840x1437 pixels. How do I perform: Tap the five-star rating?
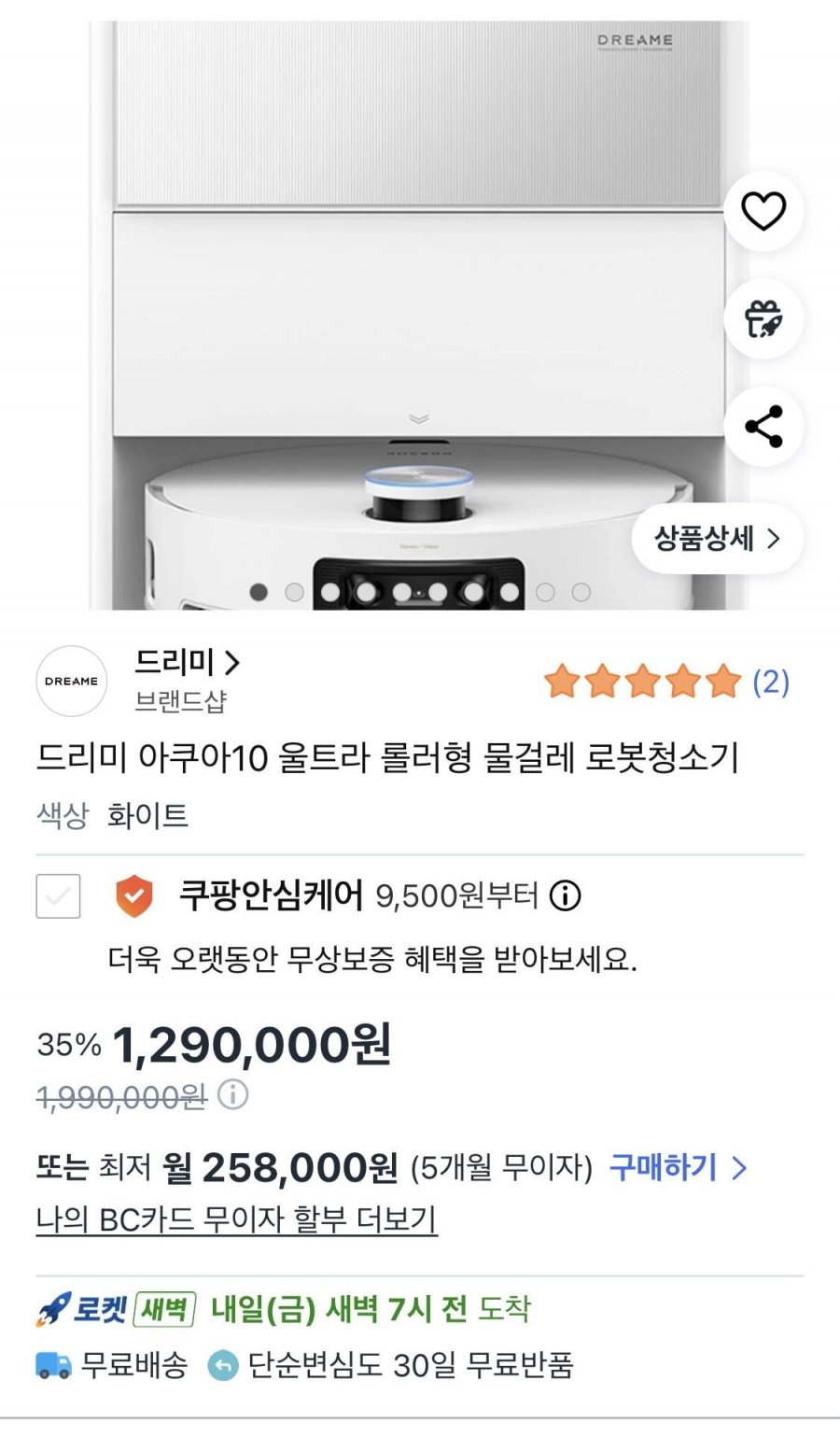(642, 682)
